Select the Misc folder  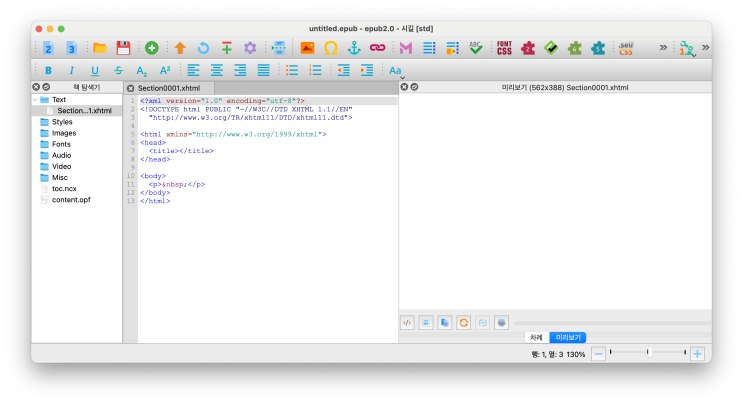click(60, 178)
